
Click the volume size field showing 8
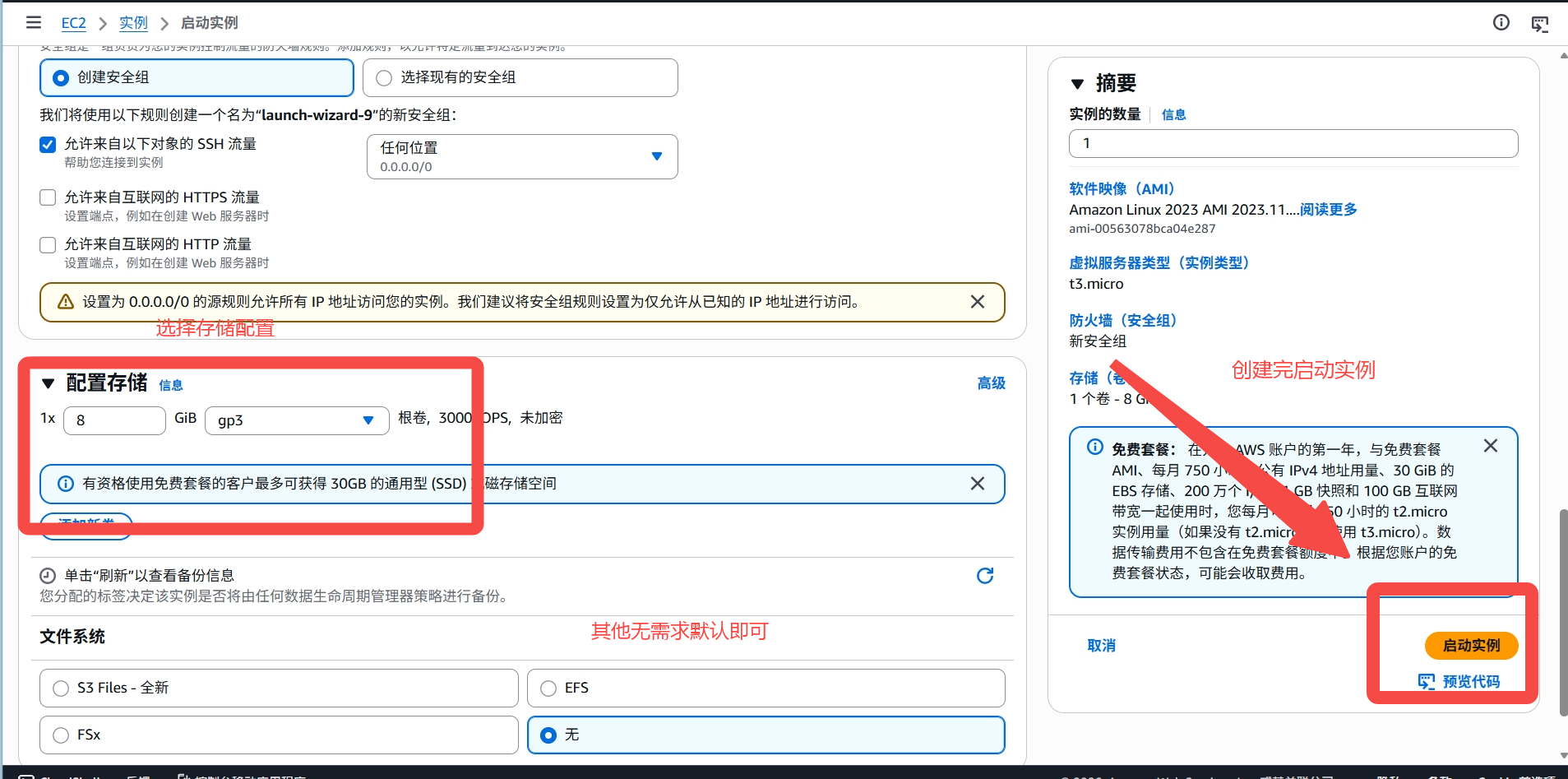tap(115, 420)
